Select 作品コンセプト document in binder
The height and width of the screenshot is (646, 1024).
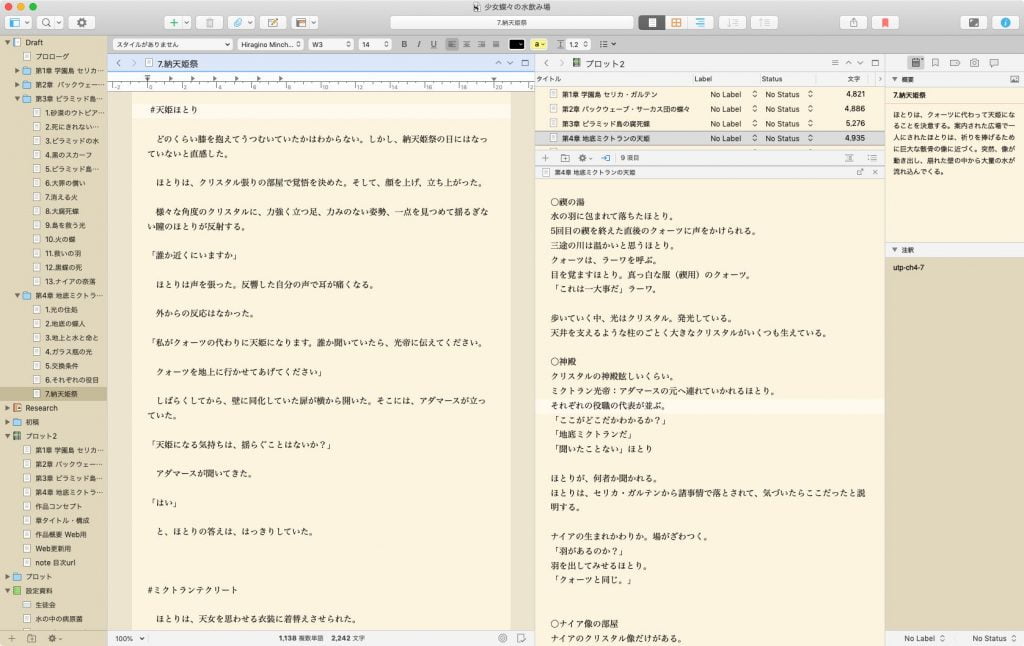(x=58, y=506)
